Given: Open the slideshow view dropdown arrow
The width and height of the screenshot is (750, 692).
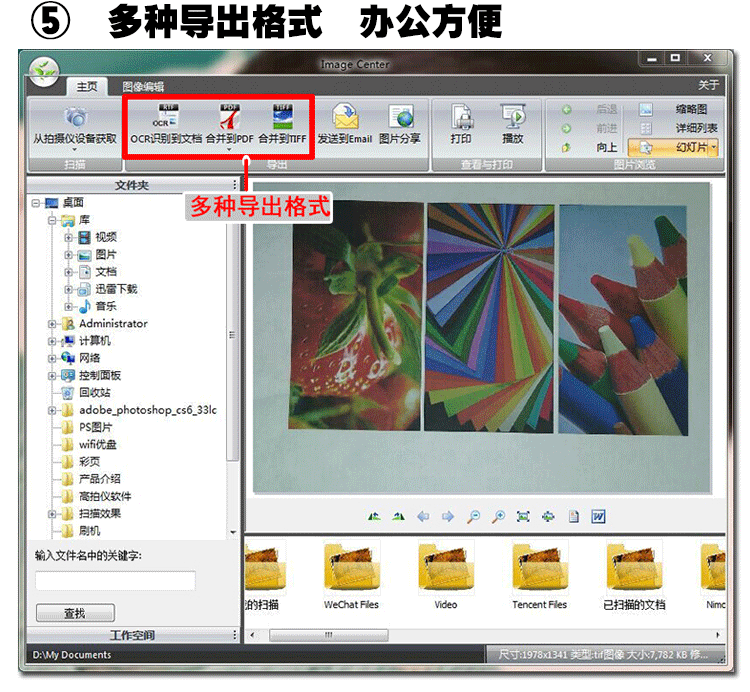Looking at the screenshot, I should [x=714, y=147].
